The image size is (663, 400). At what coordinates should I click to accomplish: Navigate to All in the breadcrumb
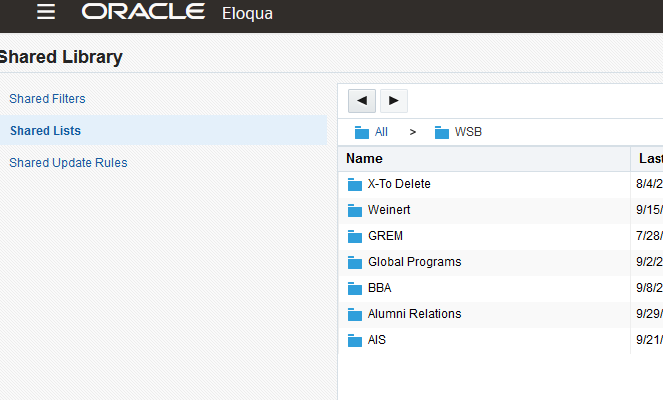(381, 132)
